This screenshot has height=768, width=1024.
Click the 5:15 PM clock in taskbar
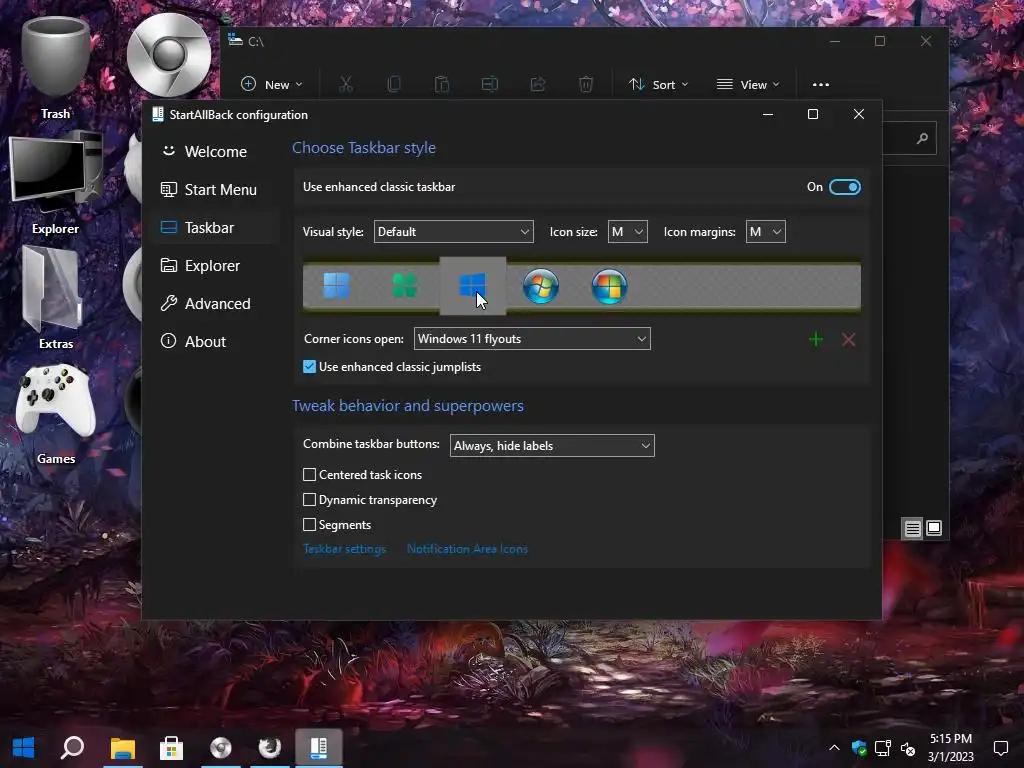tap(950, 748)
